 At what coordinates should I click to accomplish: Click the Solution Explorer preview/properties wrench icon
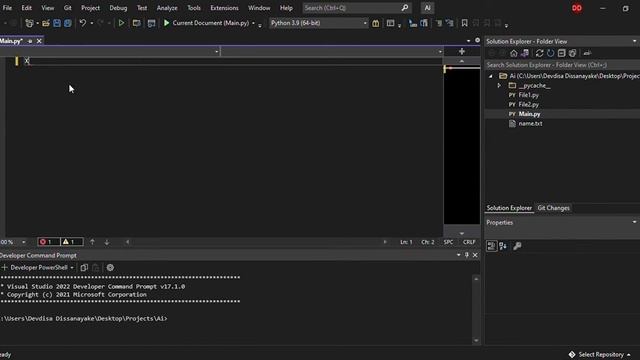click(x=587, y=53)
